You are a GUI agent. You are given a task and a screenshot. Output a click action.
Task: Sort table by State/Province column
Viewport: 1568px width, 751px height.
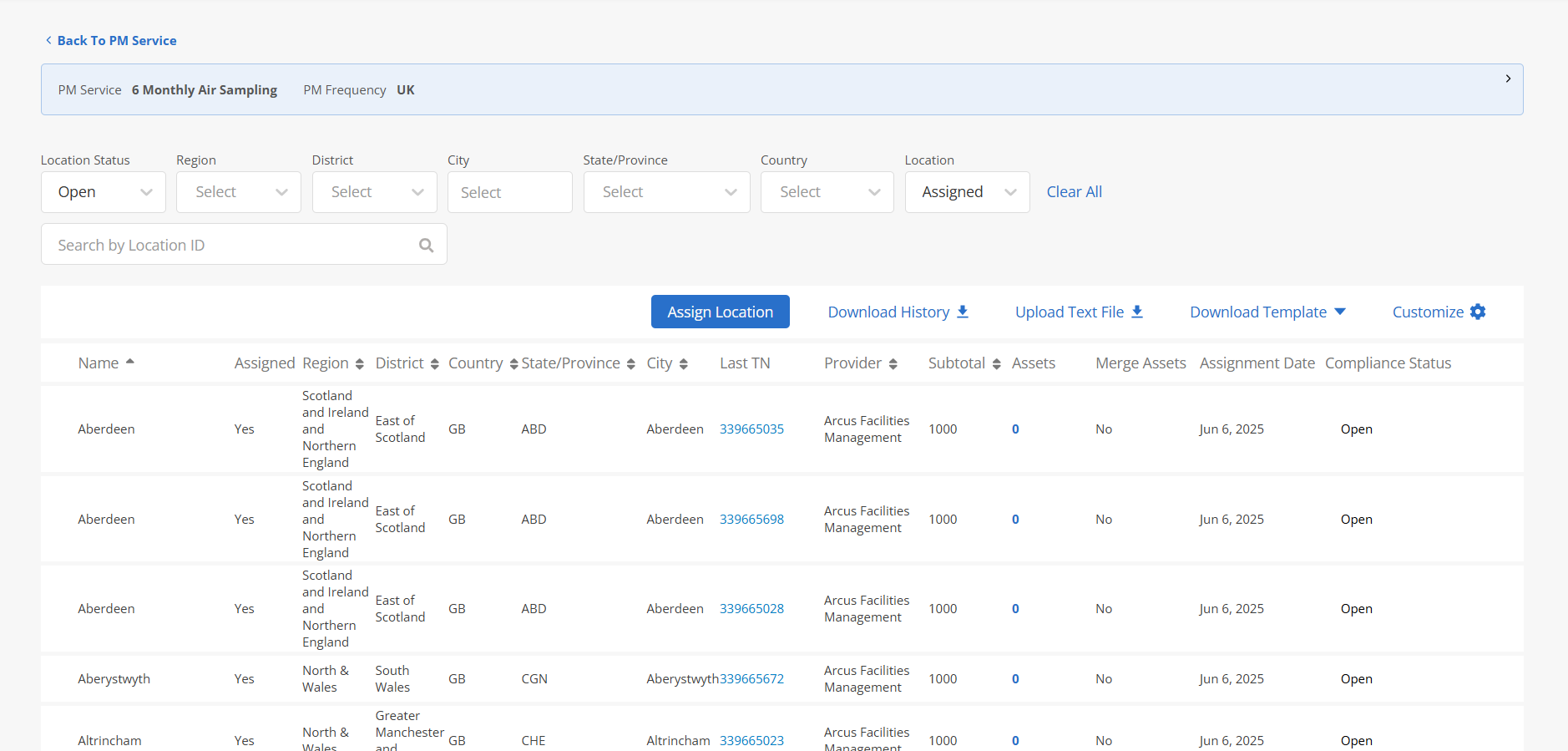coord(630,363)
